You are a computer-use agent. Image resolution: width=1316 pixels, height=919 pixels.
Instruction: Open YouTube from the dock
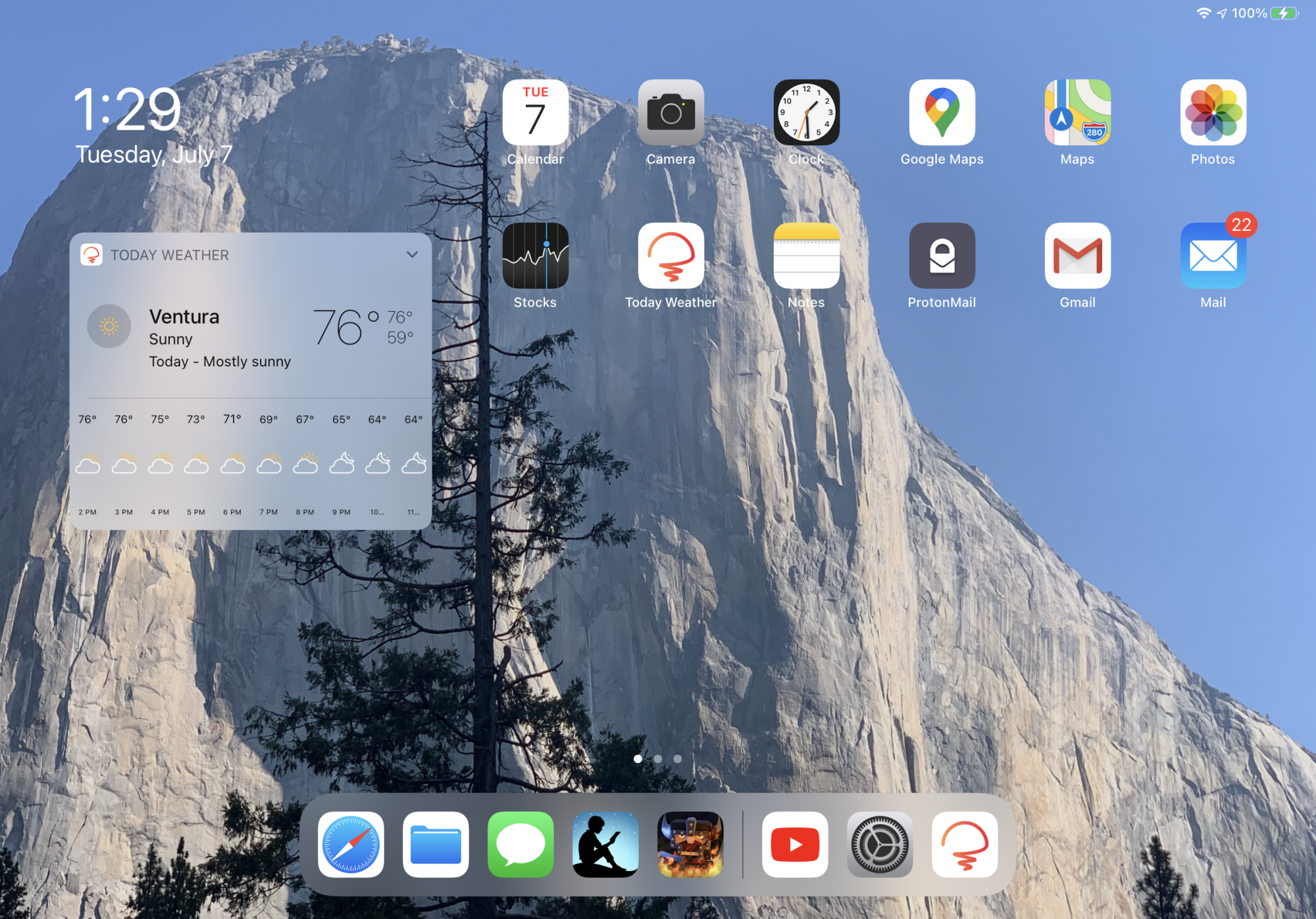pos(795,845)
